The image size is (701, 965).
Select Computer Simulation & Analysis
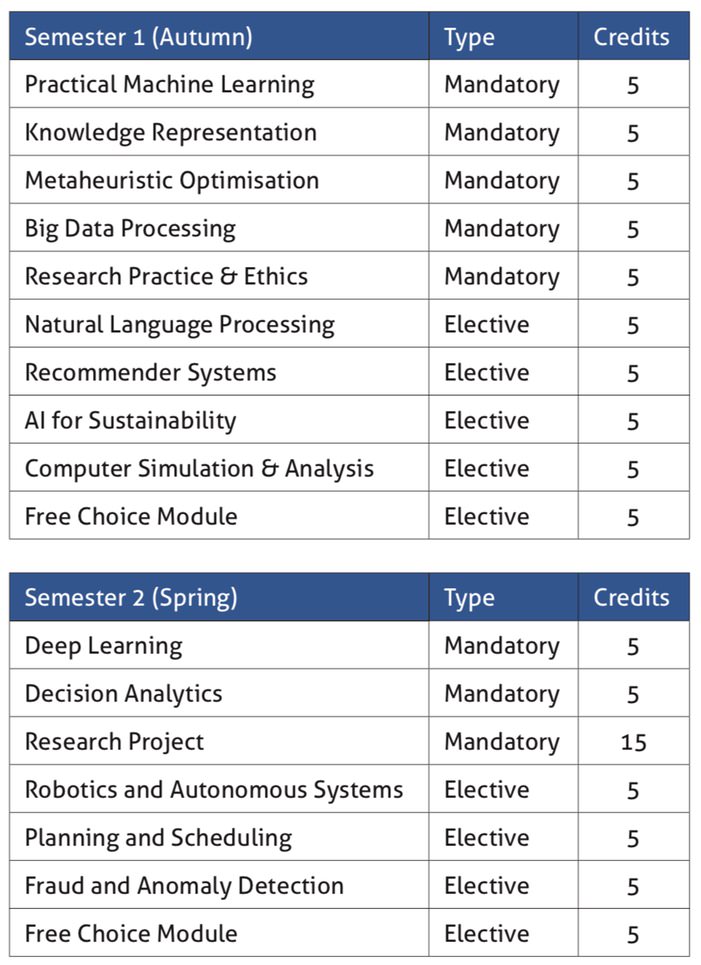199,469
